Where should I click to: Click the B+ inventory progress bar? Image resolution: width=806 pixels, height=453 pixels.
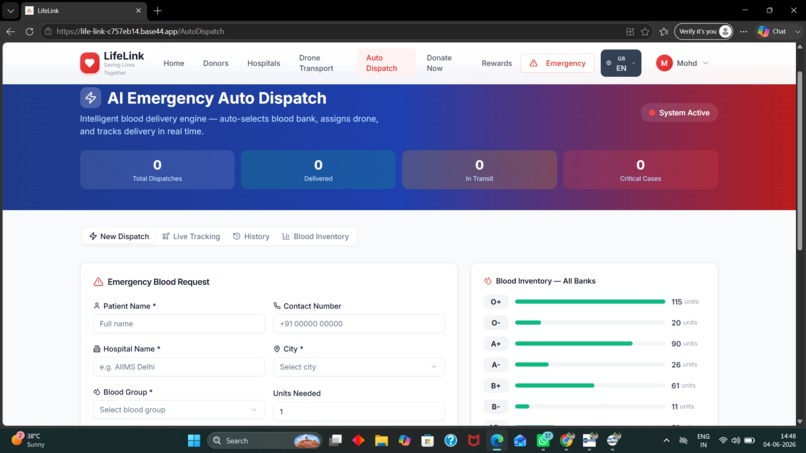(590, 386)
